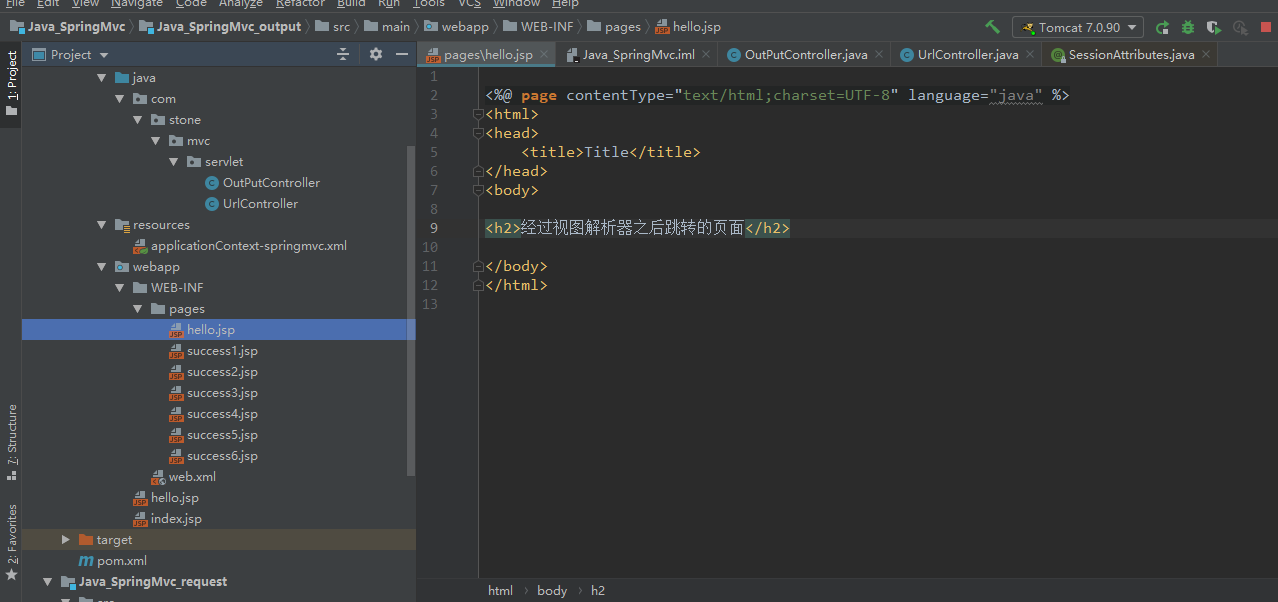Click the Project panel vertical scrollbar
Image resolution: width=1278 pixels, height=602 pixels.
click(x=411, y=310)
